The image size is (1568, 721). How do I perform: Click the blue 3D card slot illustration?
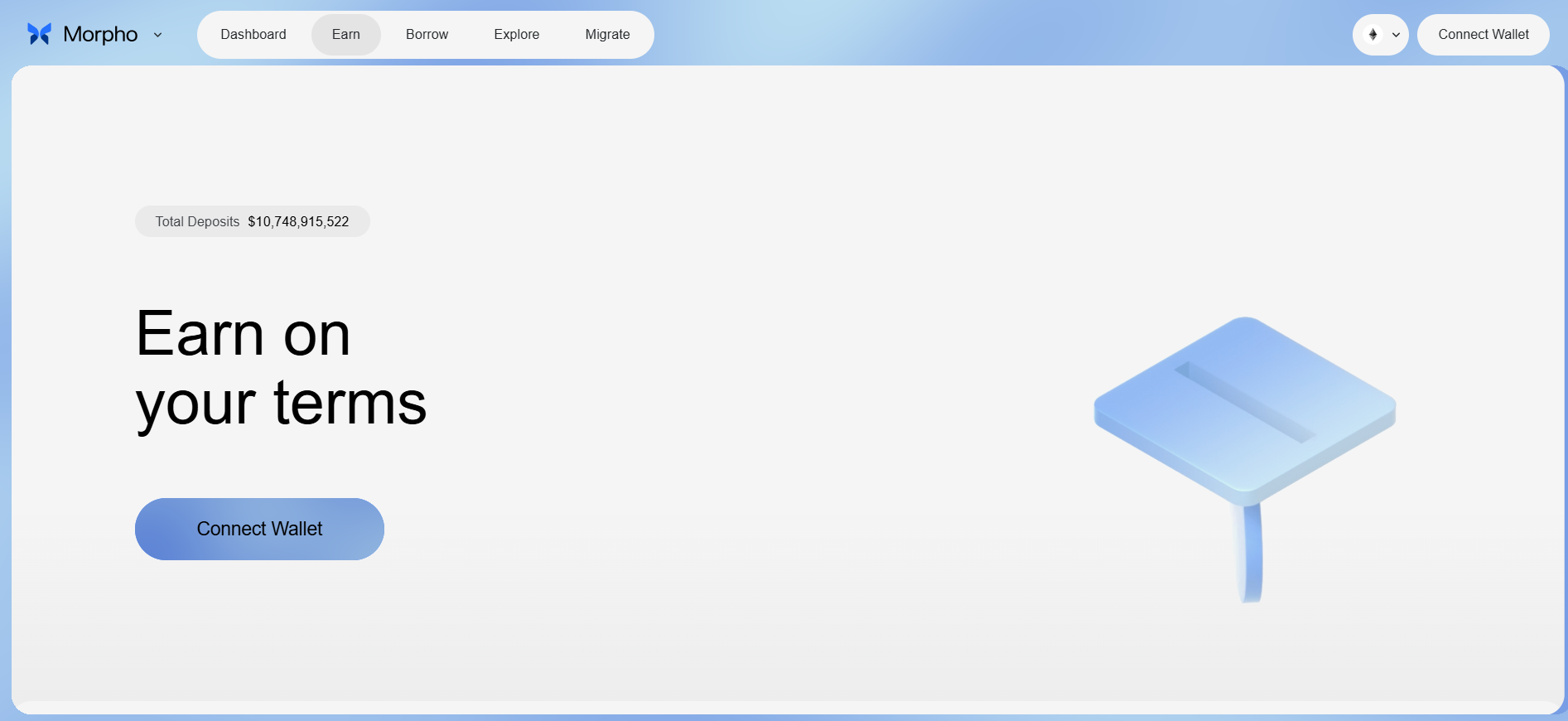click(1245, 458)
